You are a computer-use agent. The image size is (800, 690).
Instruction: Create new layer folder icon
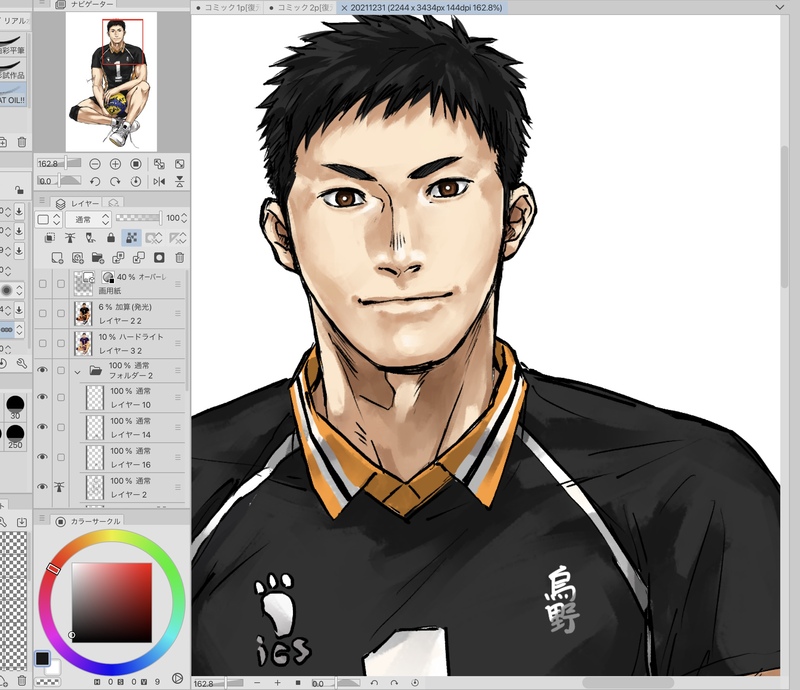(98, 258)
